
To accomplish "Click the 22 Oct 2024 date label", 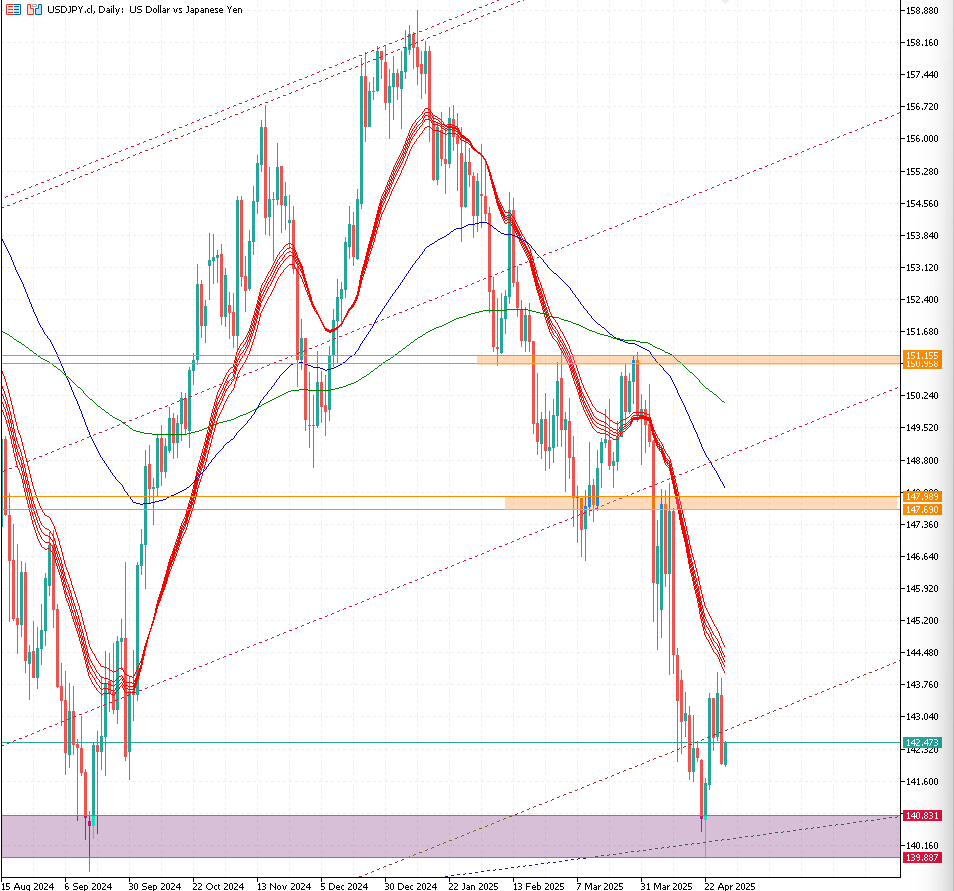I will tap(218, 886).
